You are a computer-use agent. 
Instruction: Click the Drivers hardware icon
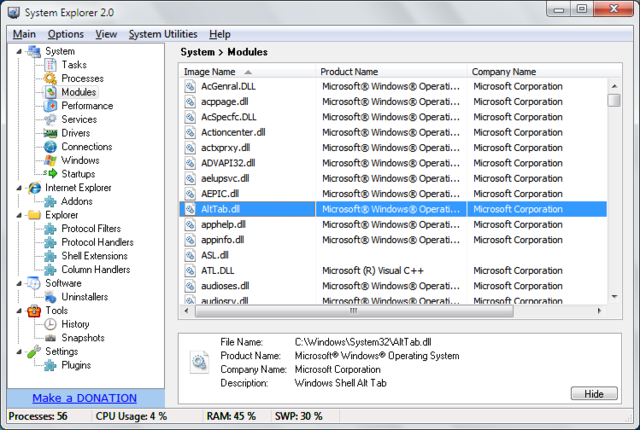pyautogui.click(x=50, y=133)
